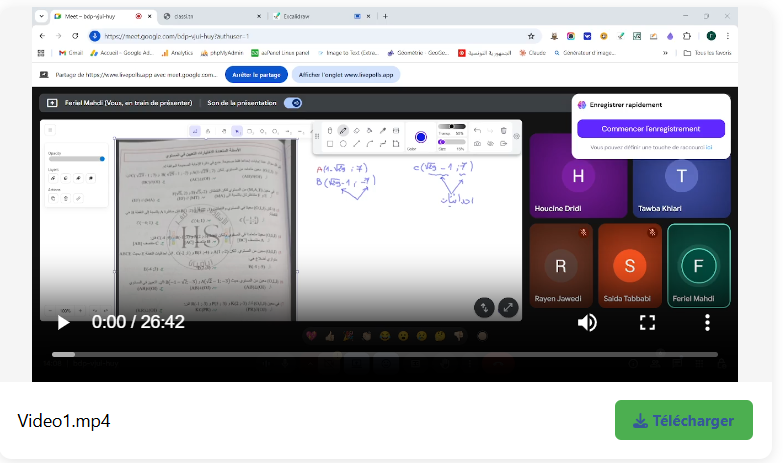783x463 pixels.
Task: Click the Télécharger download button
Action: (683, 421)
